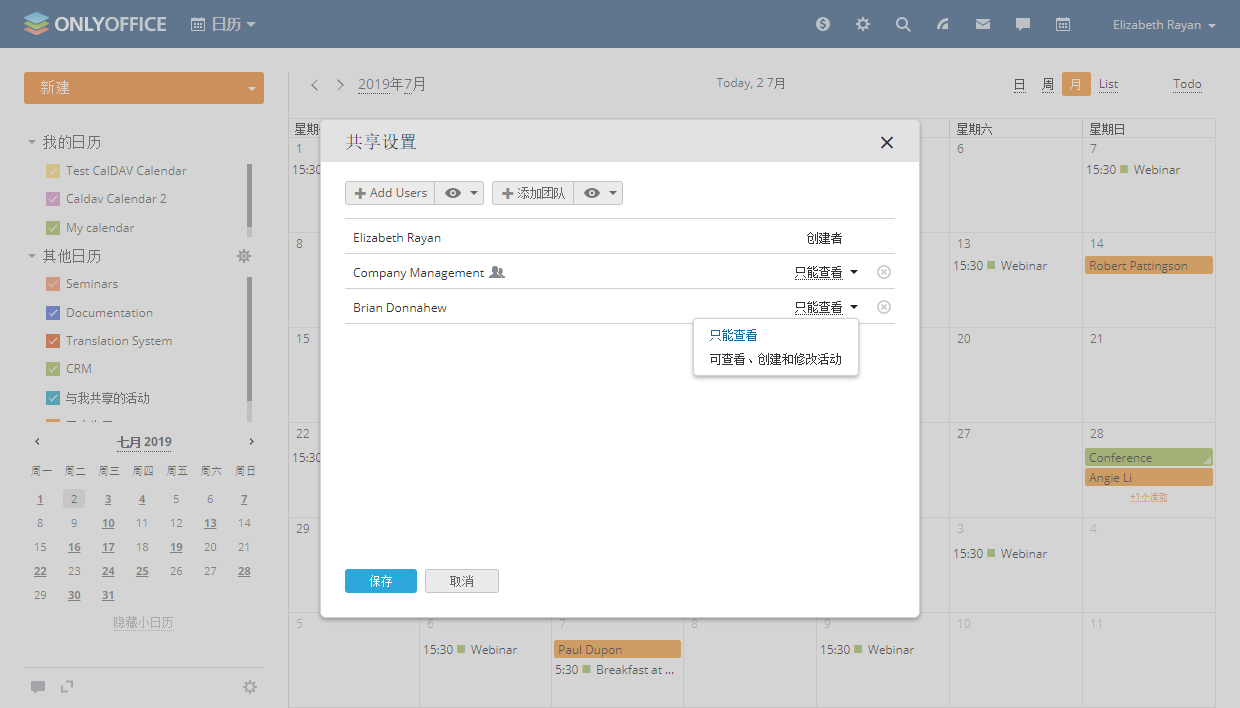Click the 保存 button

380,581
